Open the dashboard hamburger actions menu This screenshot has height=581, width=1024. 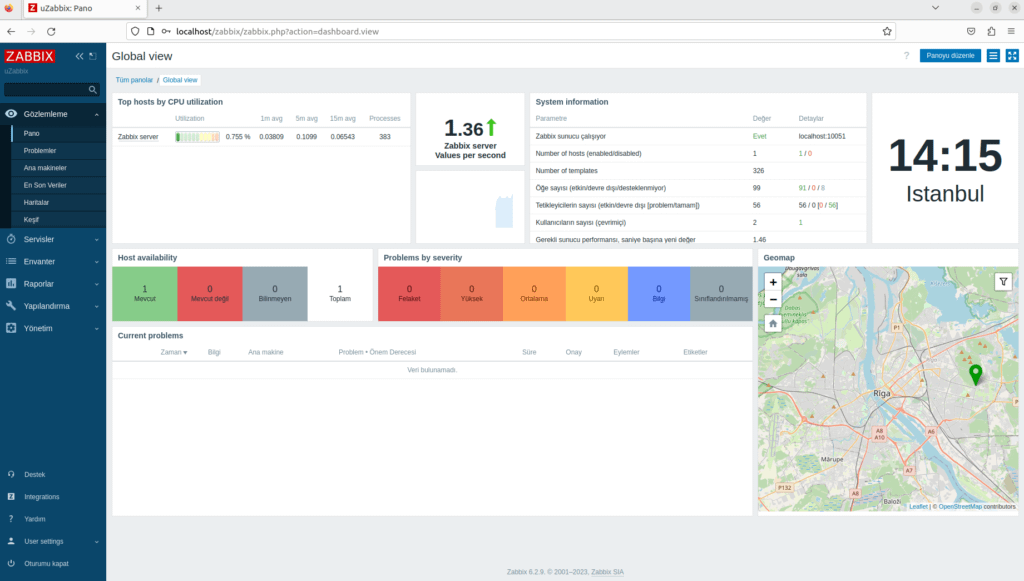coord(993,56)
